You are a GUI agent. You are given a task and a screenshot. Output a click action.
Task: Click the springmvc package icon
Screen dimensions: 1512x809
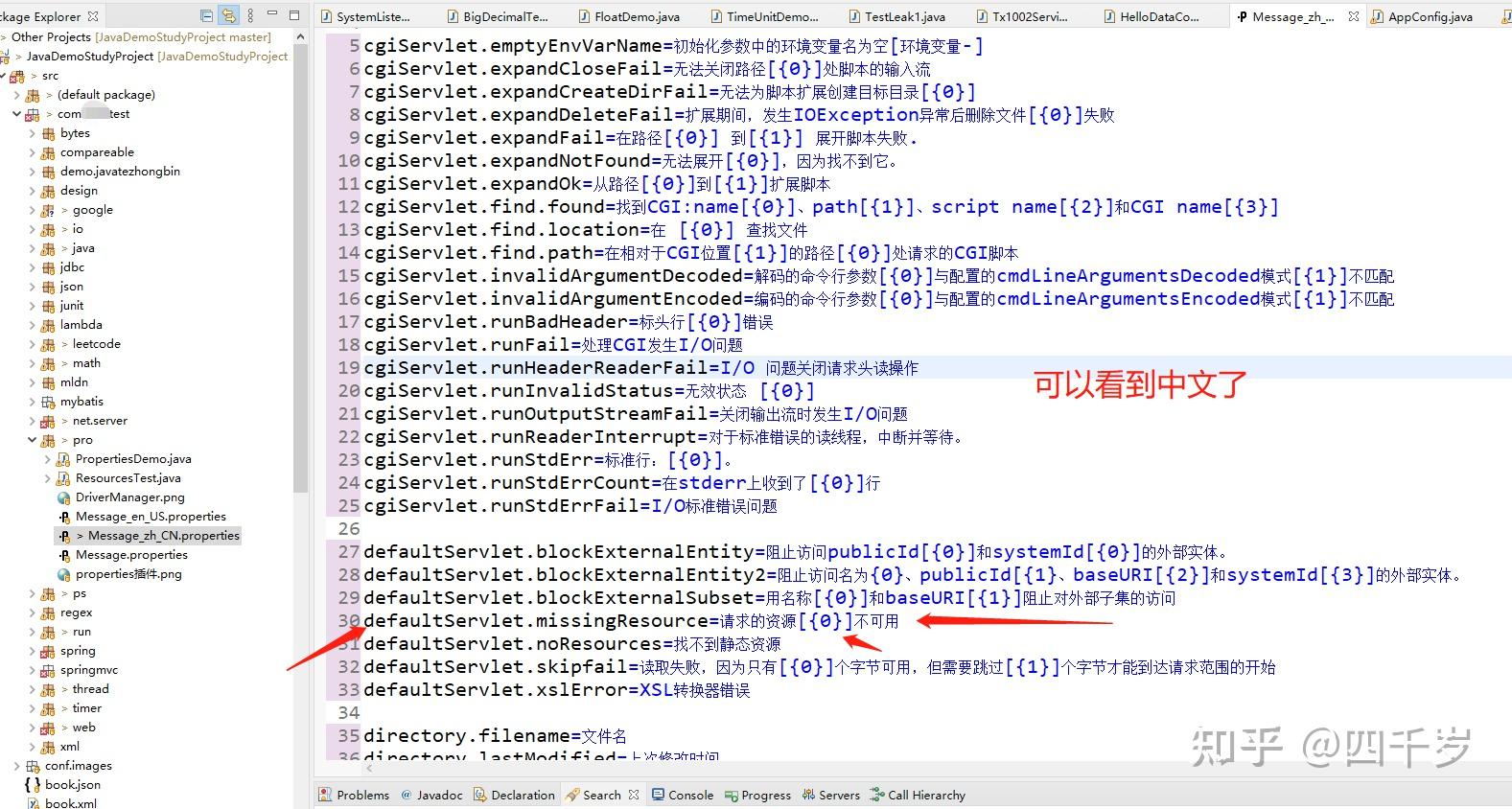coord(48,670)
